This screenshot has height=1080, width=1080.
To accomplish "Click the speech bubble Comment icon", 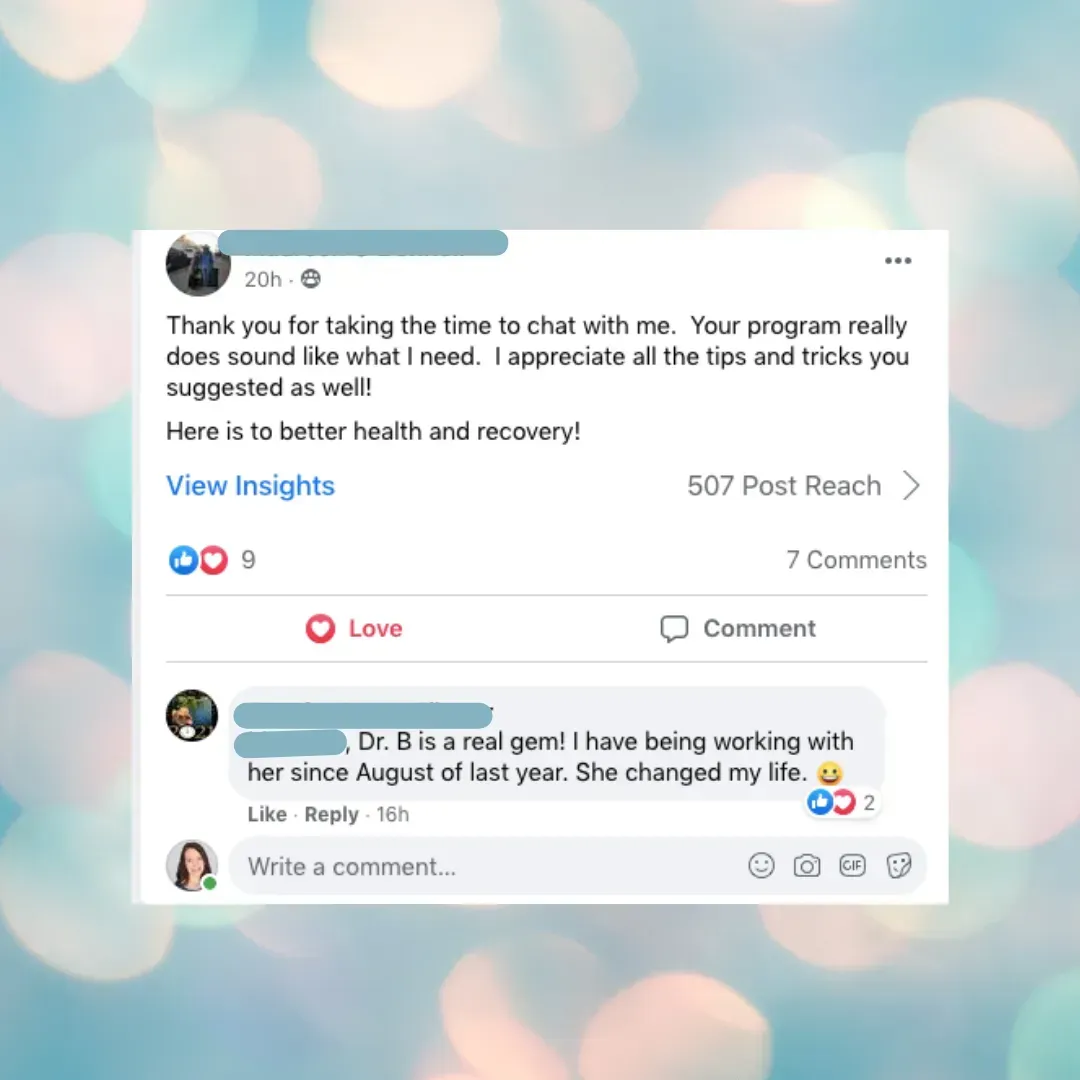I will tap(674, 628).
